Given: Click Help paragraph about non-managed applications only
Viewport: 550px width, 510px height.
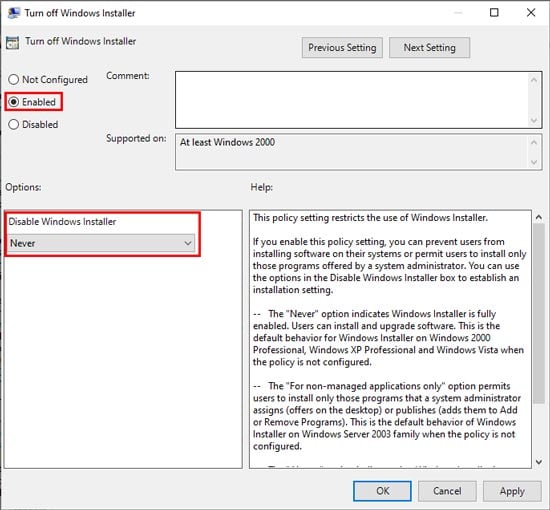Looking at the screenshot, I should point(387,416).
